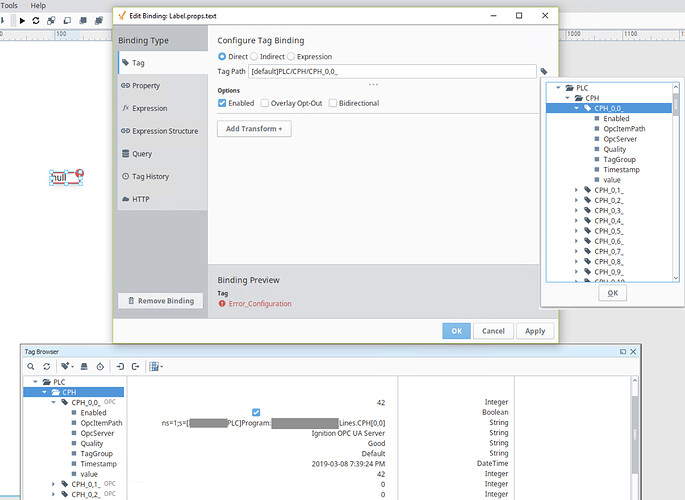Click the refresh icon in Tag Browser
Image resolution: width=685 pixels, height=500 pixels.
(47, 367)
